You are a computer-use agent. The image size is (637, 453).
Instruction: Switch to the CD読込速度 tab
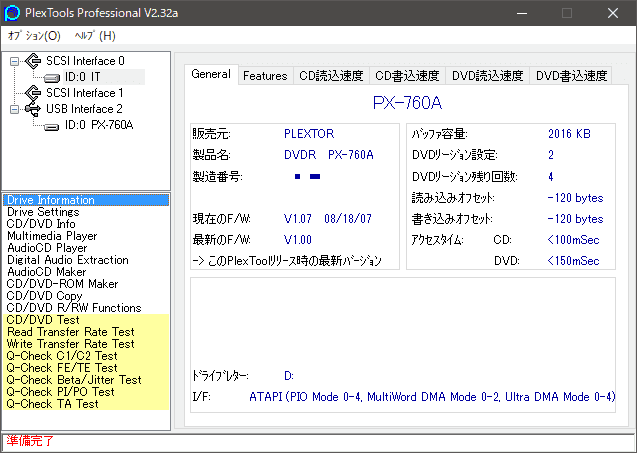(x=331, y=76)
